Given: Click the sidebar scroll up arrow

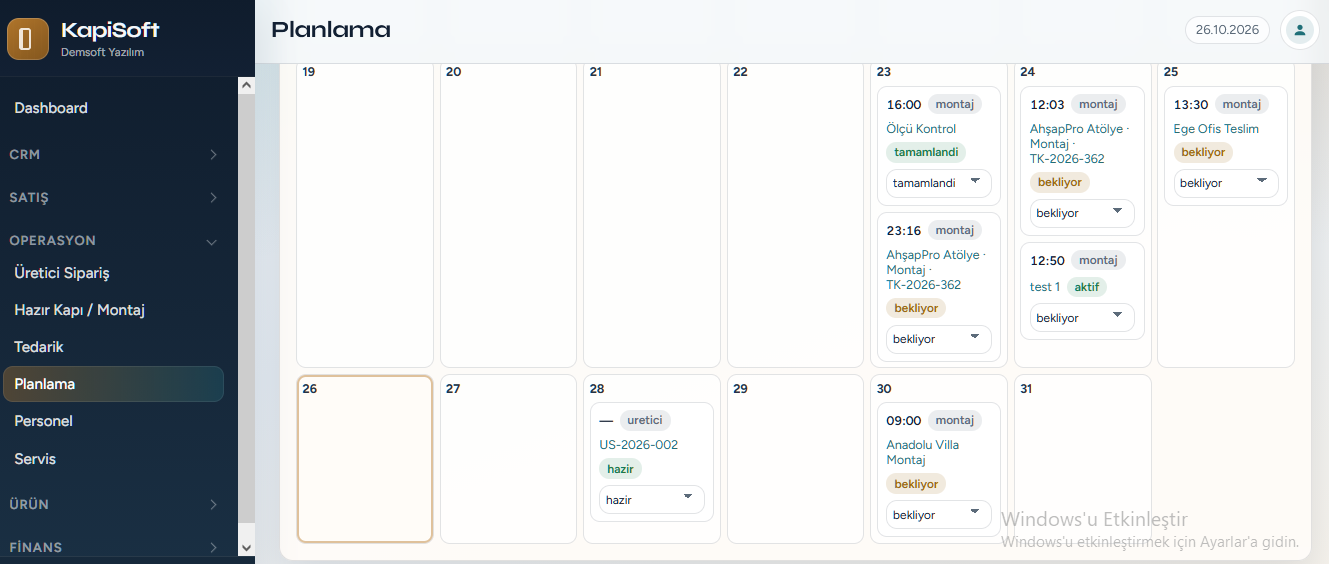Looking at the screenshot, I should click(x=246, y=85).
